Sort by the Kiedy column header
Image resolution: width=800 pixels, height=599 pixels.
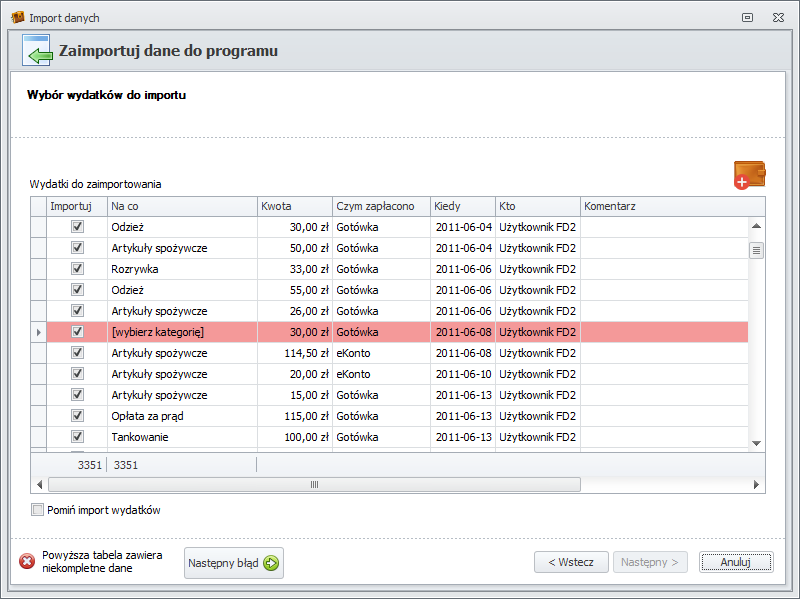(x=462, y=207)
